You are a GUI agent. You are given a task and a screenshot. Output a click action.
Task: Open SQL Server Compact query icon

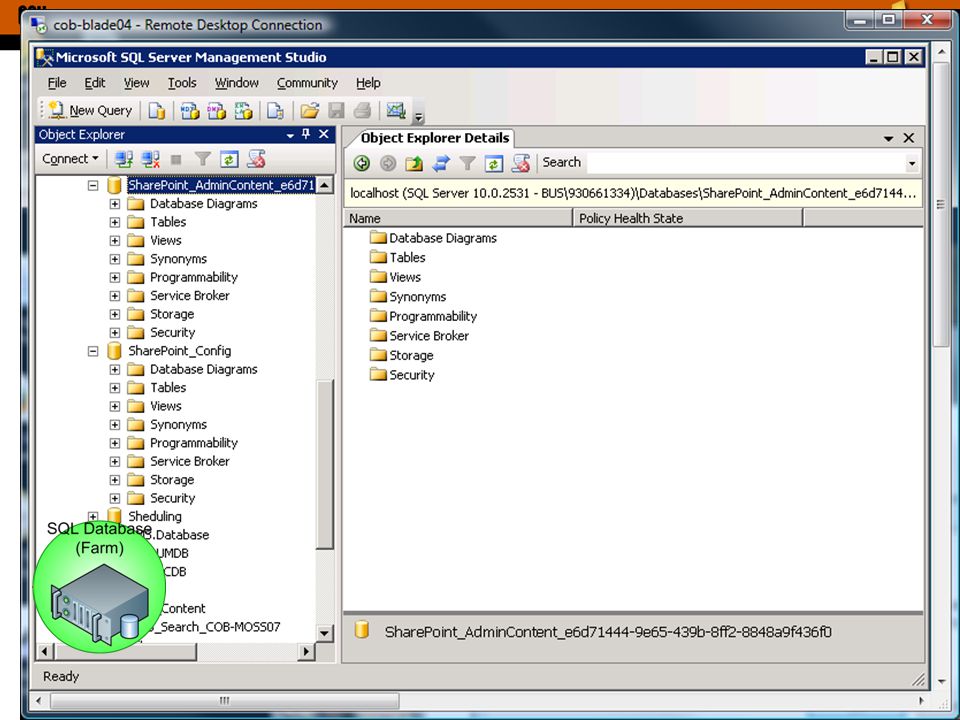click(275, 111)
